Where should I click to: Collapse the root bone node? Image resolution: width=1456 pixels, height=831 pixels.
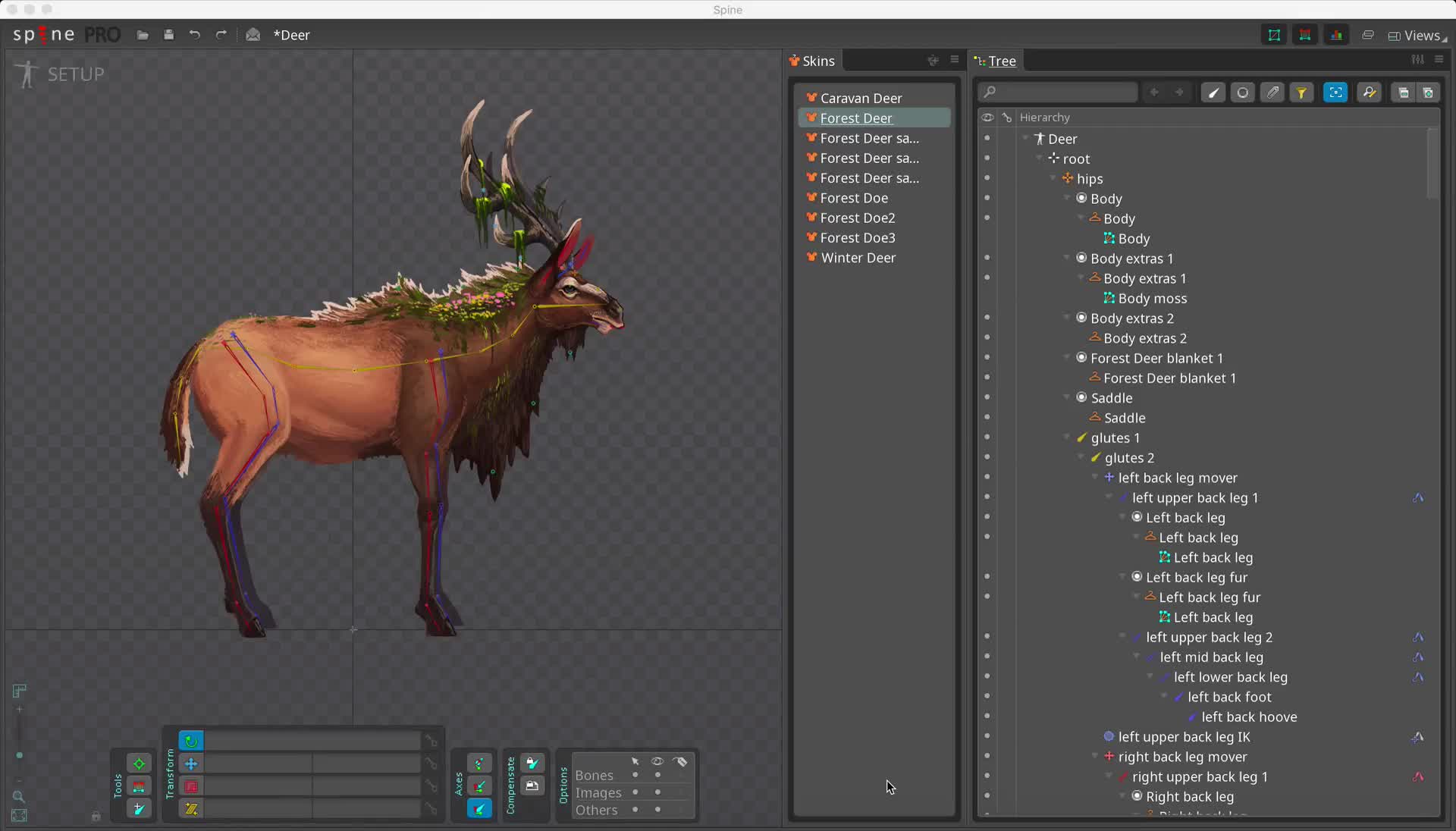pos(1039,158)
